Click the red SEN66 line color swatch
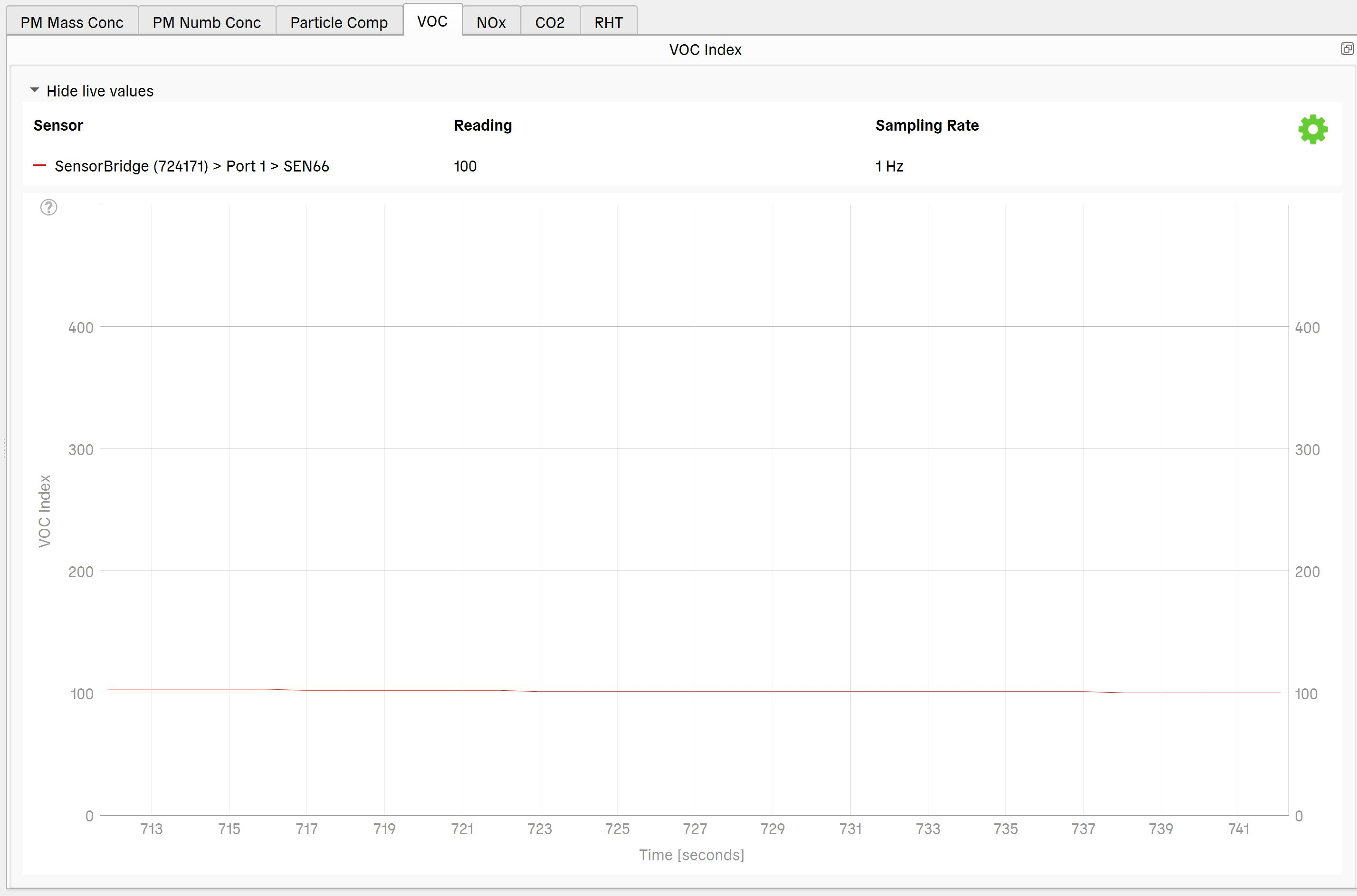The image size is (1357, 896). coord(39,166)
